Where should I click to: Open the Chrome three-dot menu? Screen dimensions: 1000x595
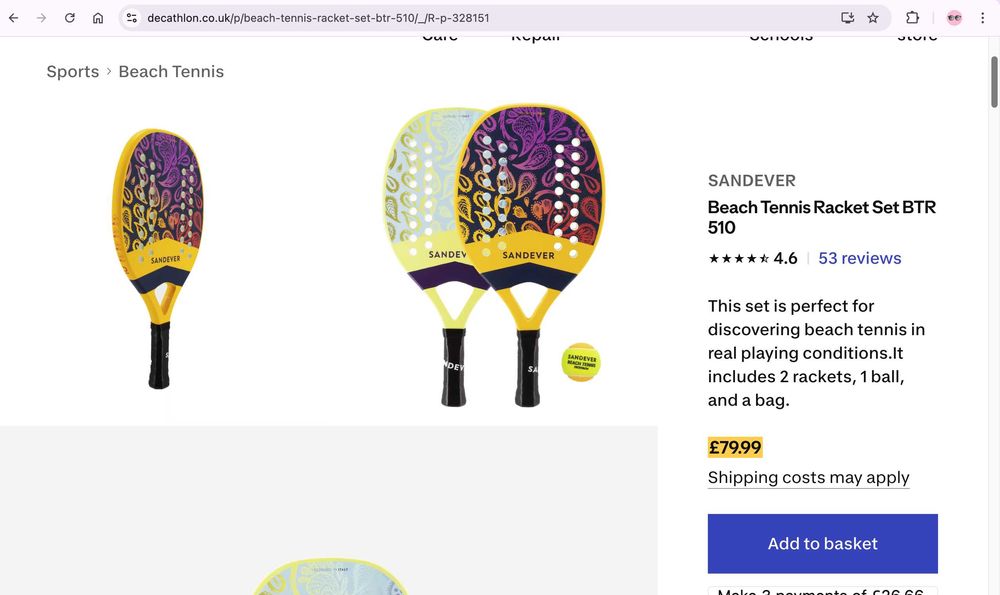[x=985, y=18]
